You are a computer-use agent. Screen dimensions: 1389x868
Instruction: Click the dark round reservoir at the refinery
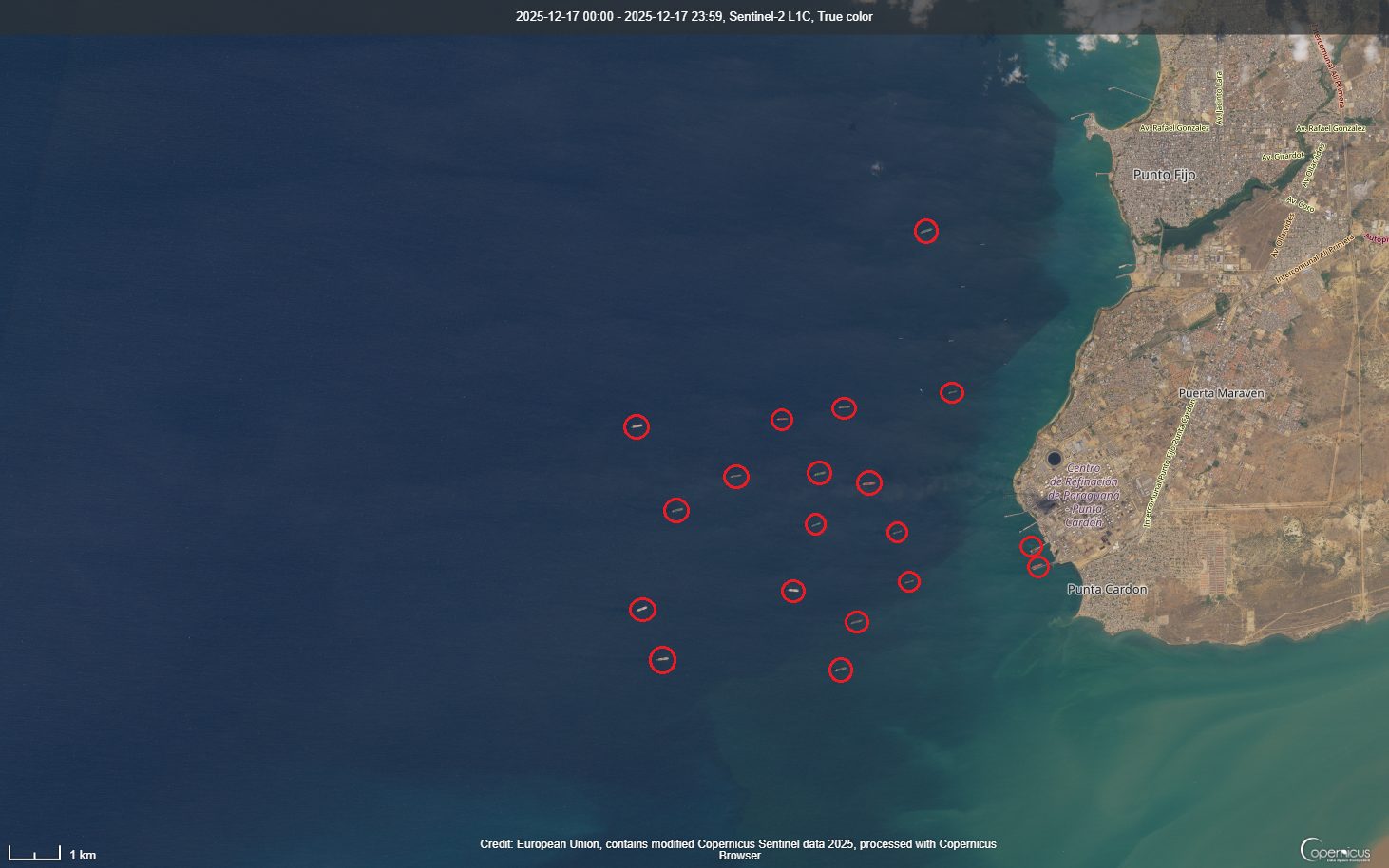tap(1055, 459)
